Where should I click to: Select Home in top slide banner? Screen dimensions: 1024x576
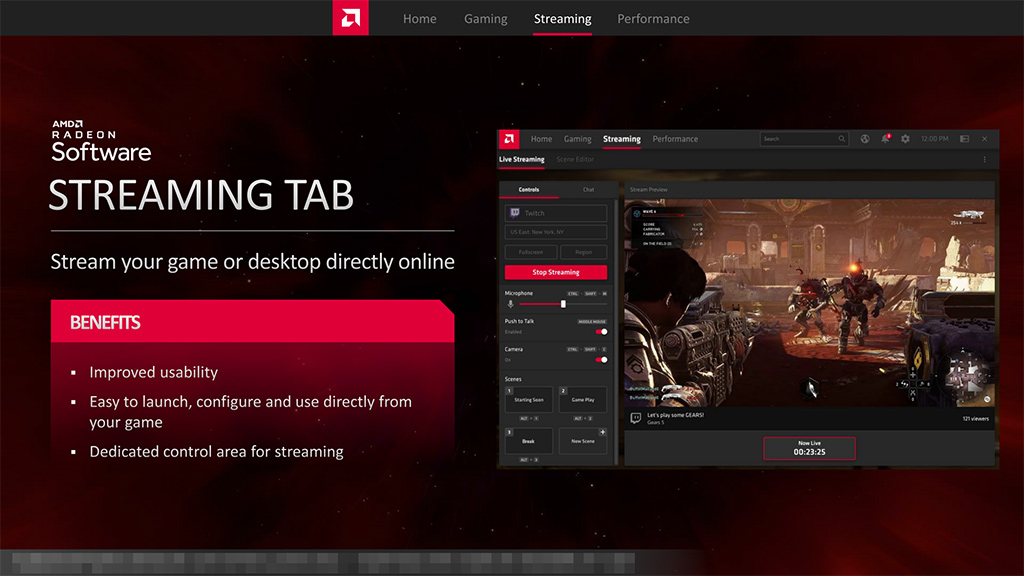coord(419,19)
